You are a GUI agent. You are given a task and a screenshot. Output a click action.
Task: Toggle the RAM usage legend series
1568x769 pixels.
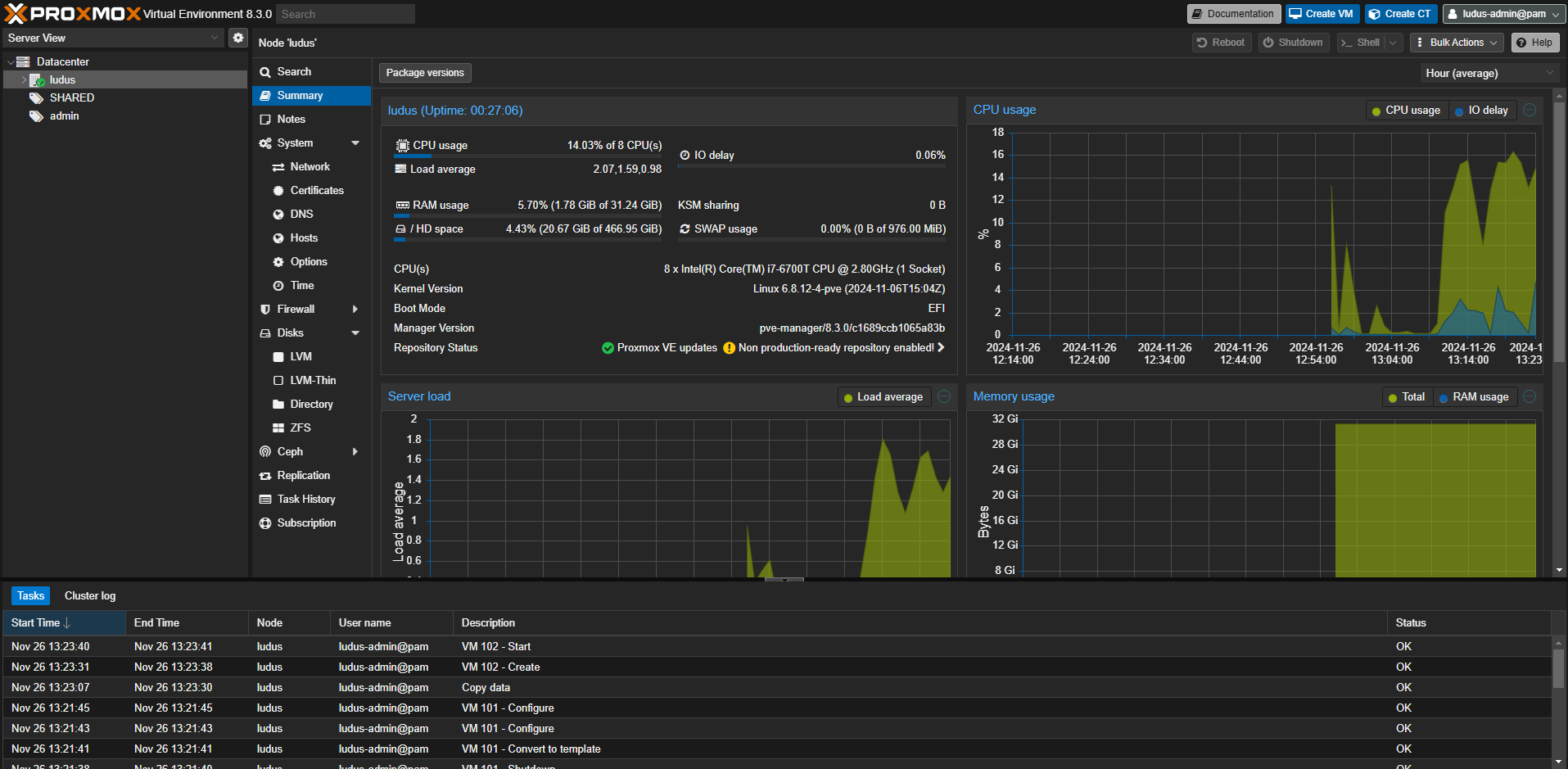click(1475, 397)
